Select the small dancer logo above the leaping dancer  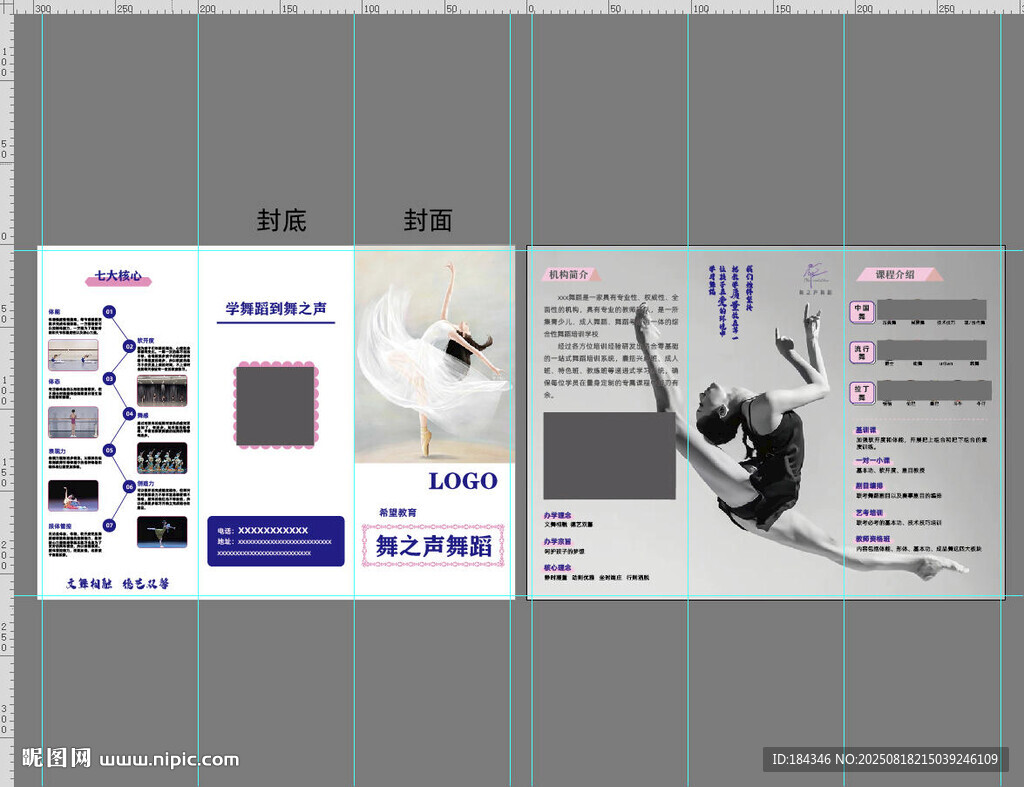815,279
